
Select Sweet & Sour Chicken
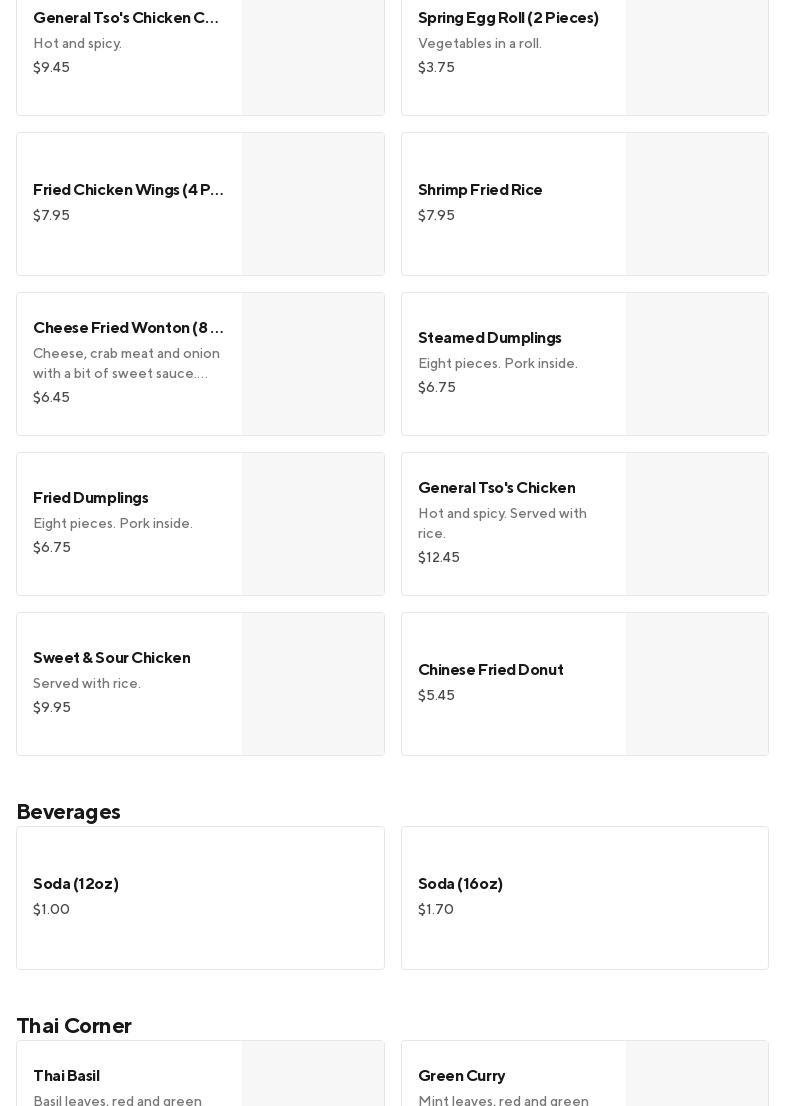pos(111,658)
